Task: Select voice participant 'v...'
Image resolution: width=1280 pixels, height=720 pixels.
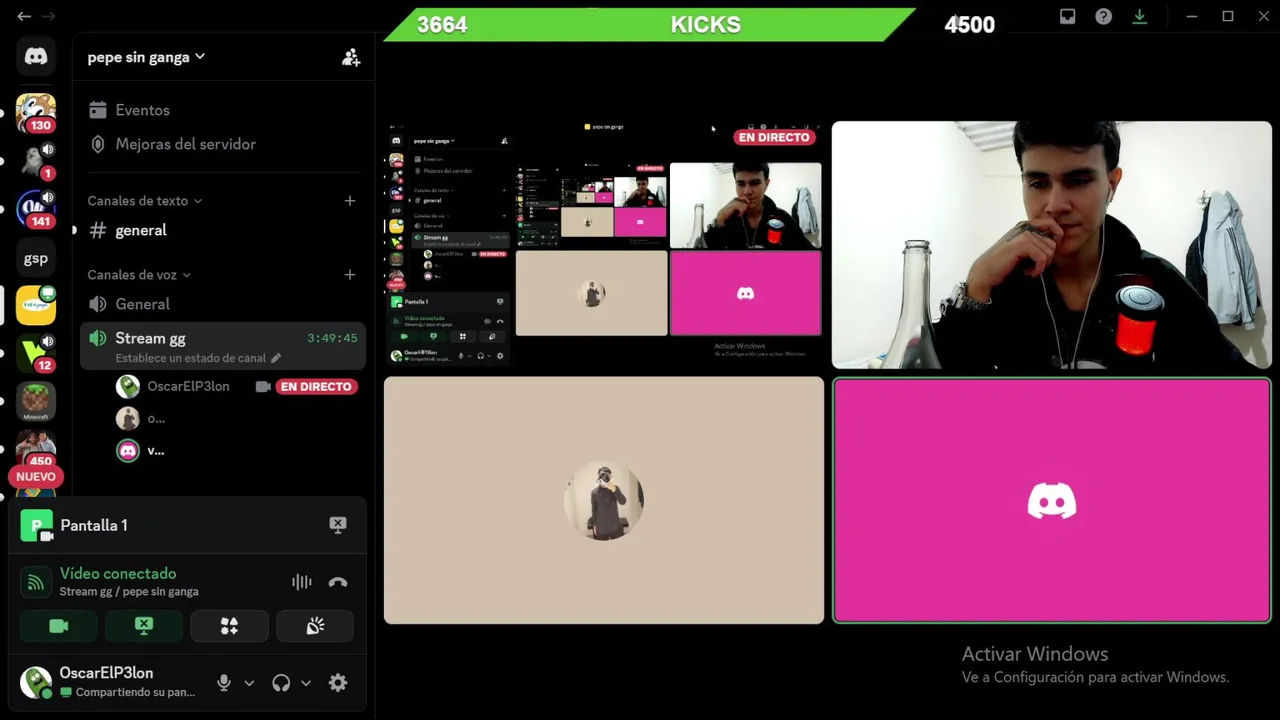Action: pos(141,450)
